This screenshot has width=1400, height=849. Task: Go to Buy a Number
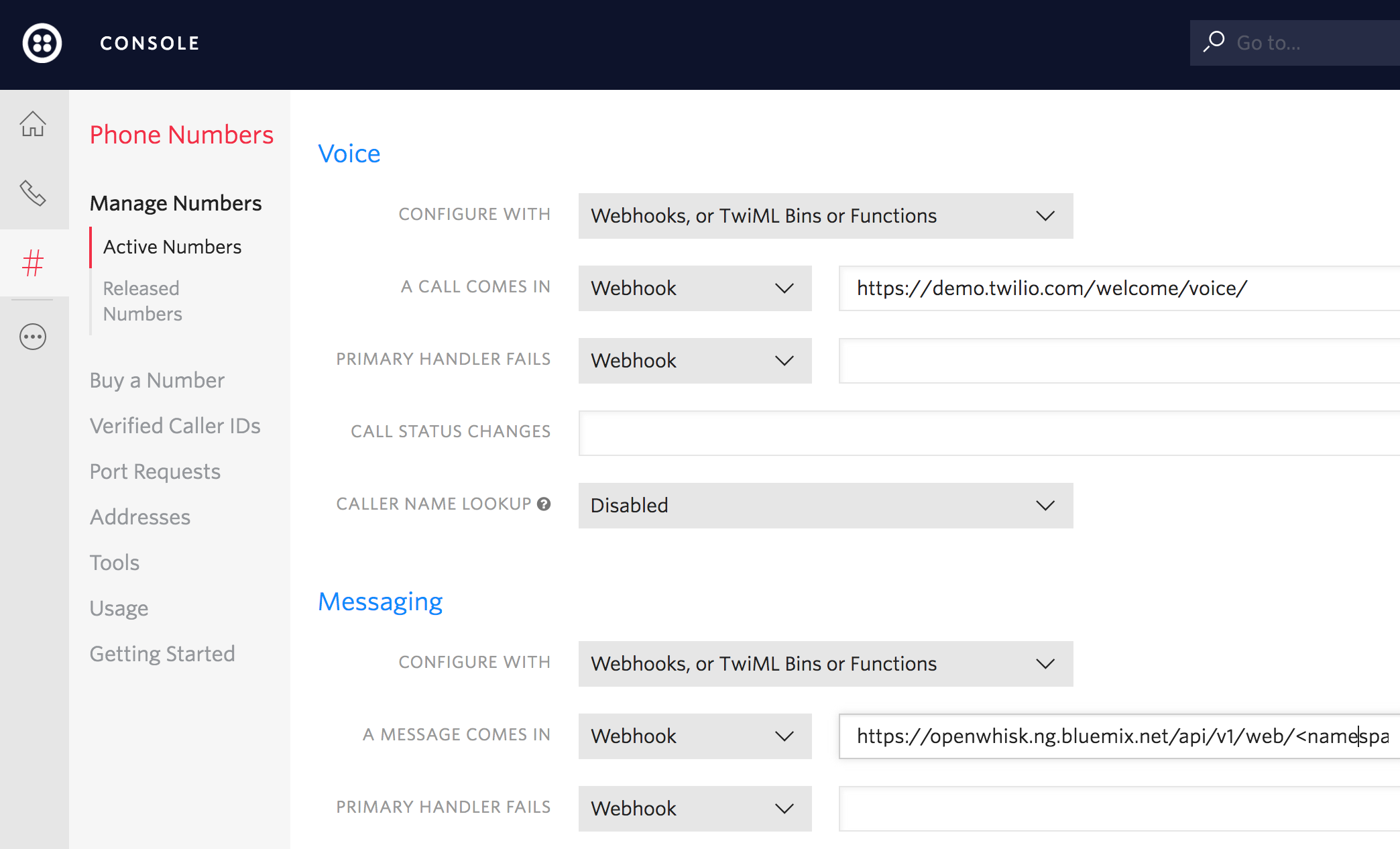pos(157,380)
